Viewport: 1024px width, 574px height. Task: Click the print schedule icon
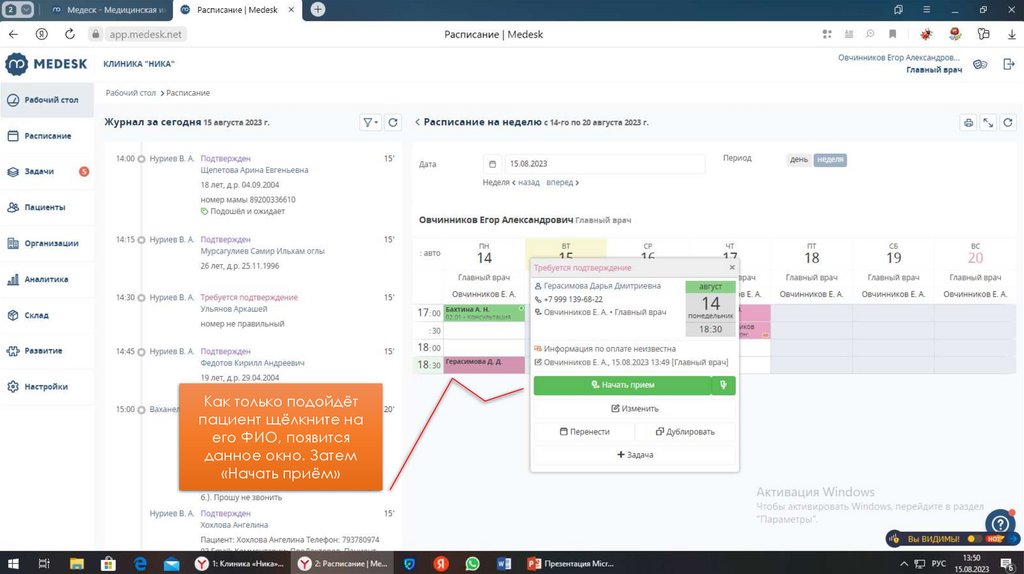[x=967, y=122]
